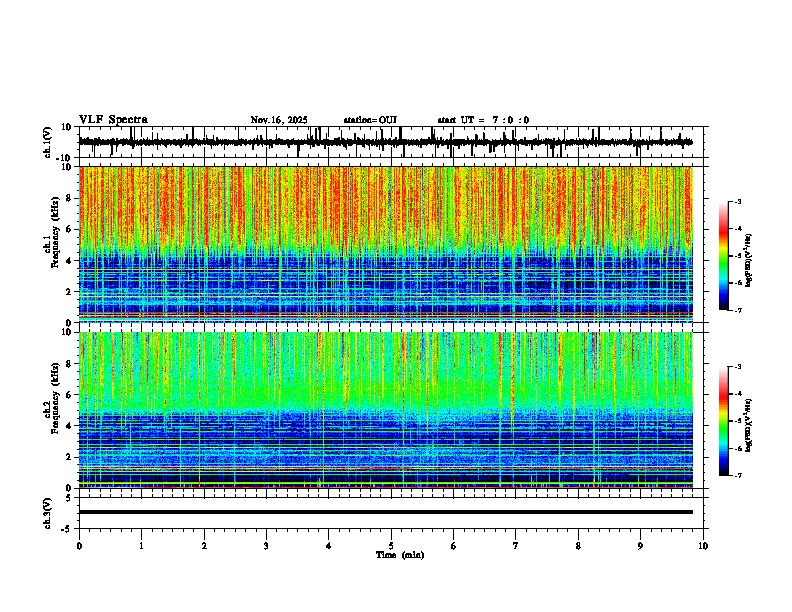Click the "3" tick on the time axis
The width and height of the screenshot is (792, 612).
tap(266, 546)
